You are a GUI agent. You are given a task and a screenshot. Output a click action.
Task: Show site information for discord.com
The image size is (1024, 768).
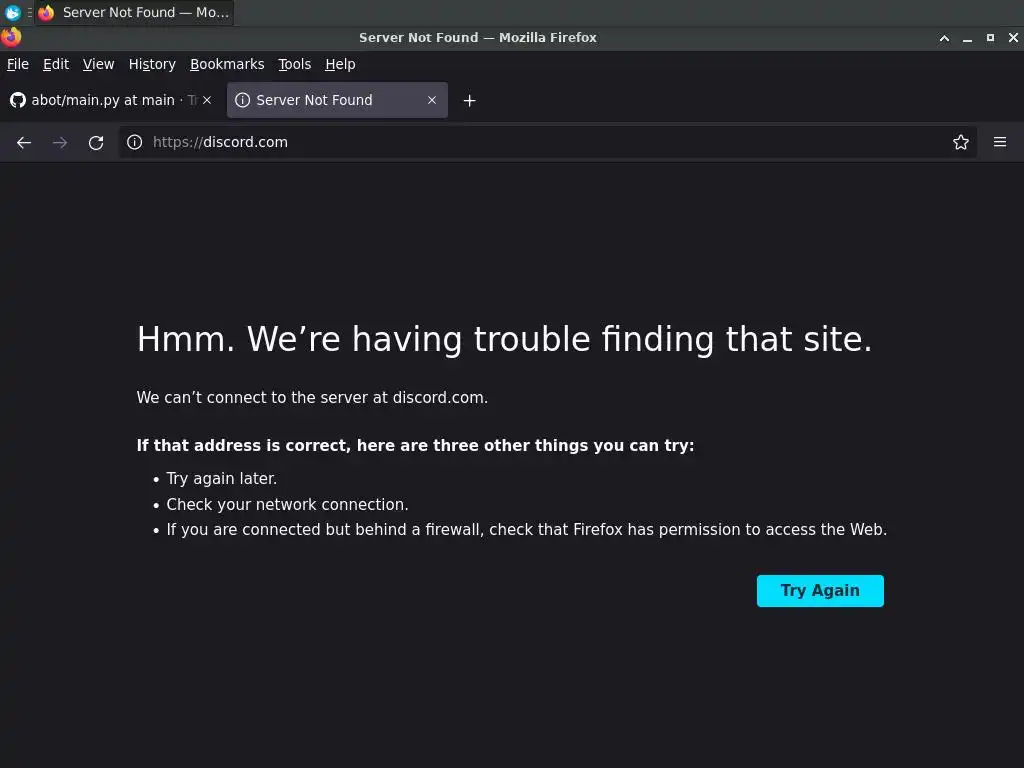(x=135, y=142)
